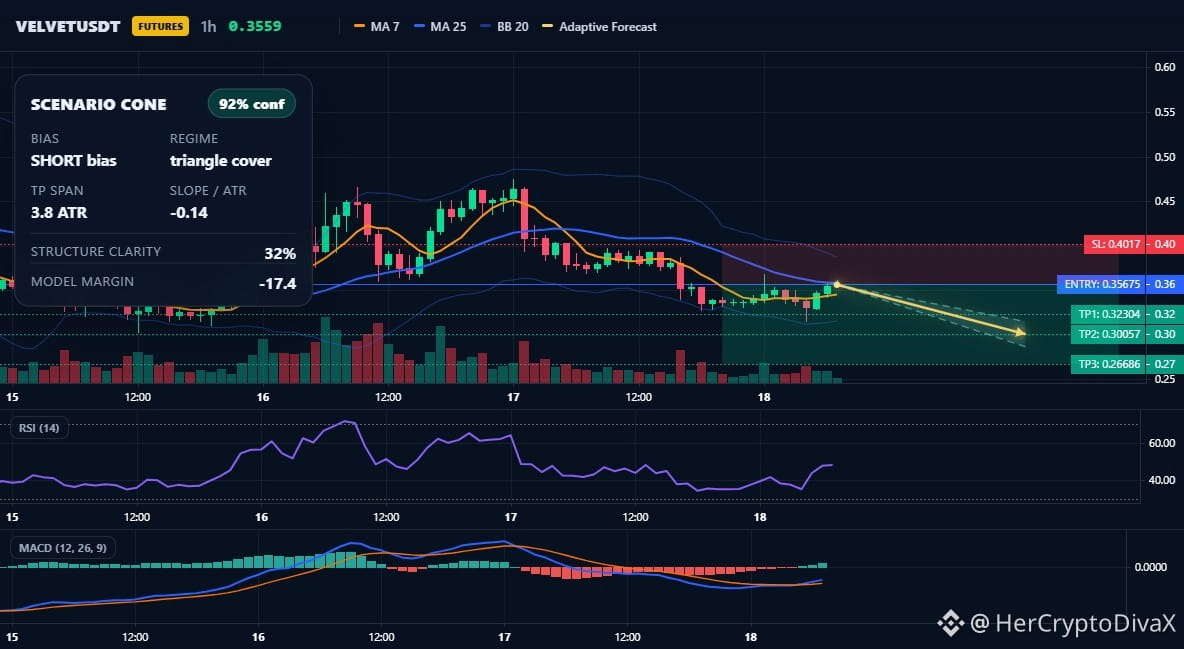Click the 18 date label on price chart axis
The height and width of the screenshot is (649, 1184).
[x=763, y=397]
